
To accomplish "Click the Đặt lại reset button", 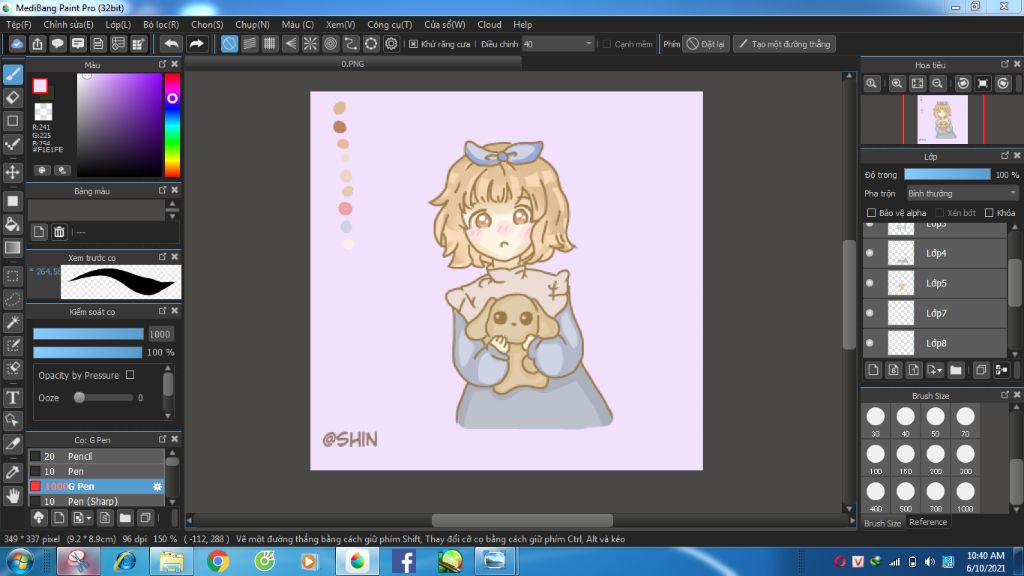I will [706, 44].
